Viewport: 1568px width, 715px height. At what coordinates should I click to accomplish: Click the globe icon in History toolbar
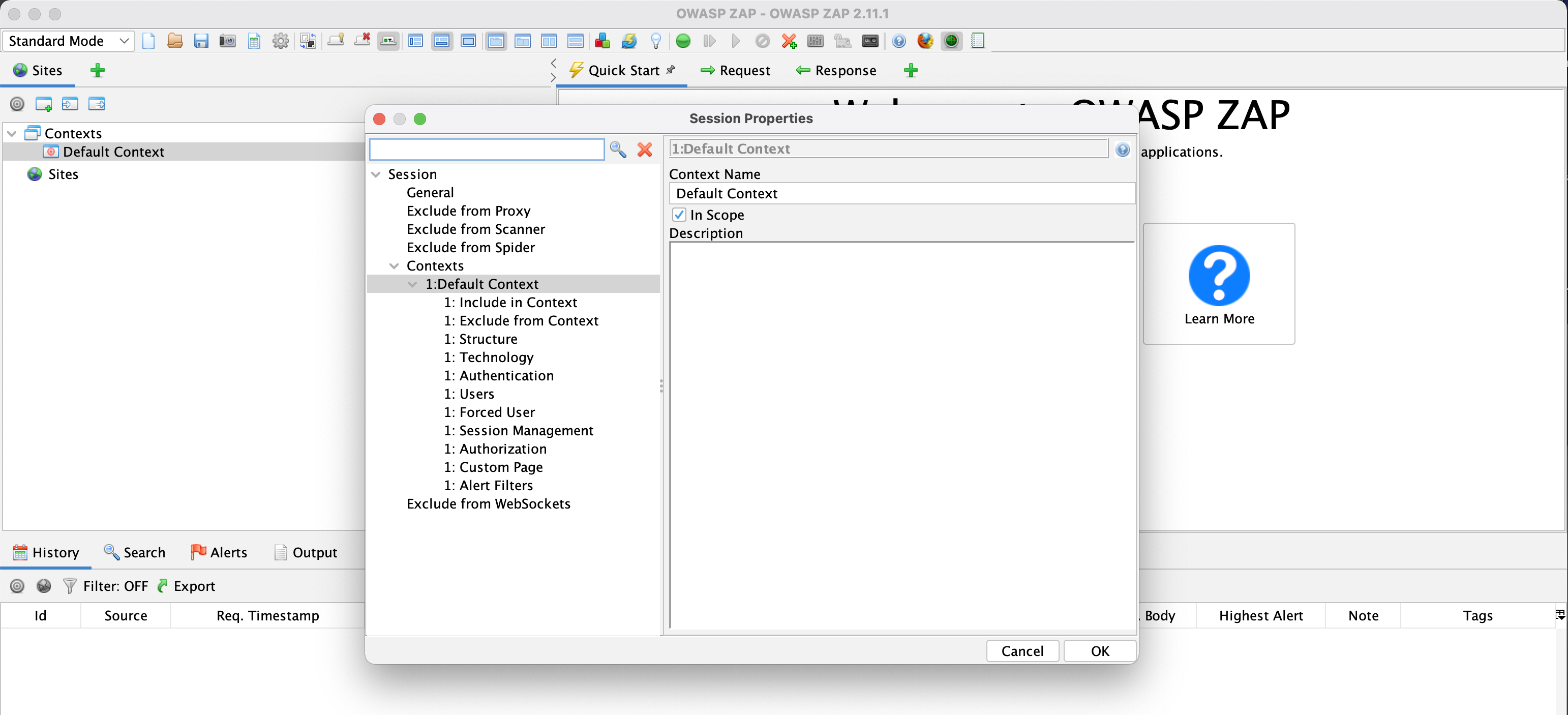coord(43,585)
